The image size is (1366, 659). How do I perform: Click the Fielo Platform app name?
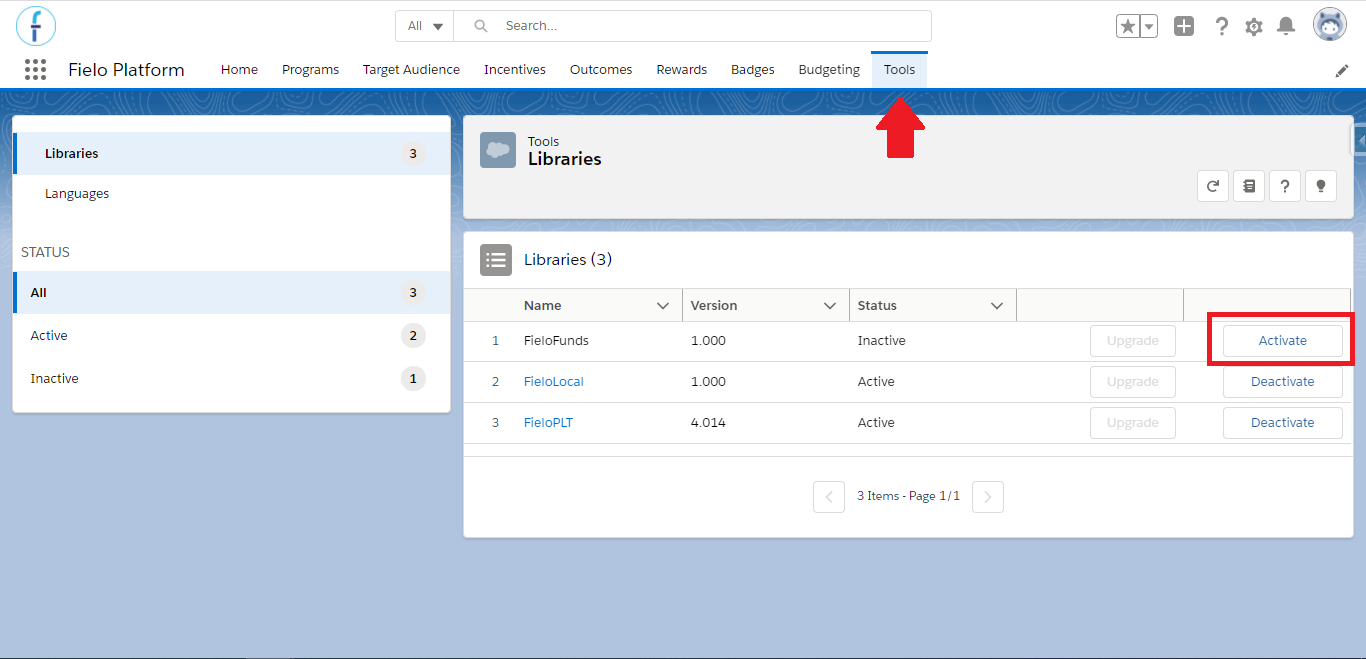(126, 70)
